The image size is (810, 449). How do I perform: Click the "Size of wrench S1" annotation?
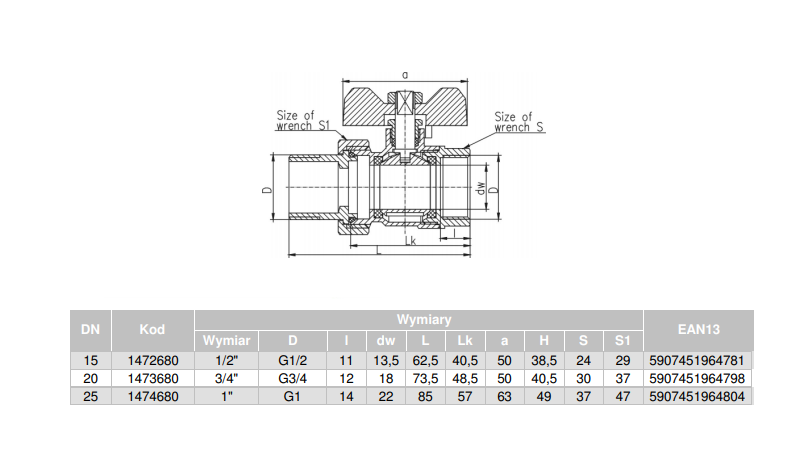(x=302, y=121)
